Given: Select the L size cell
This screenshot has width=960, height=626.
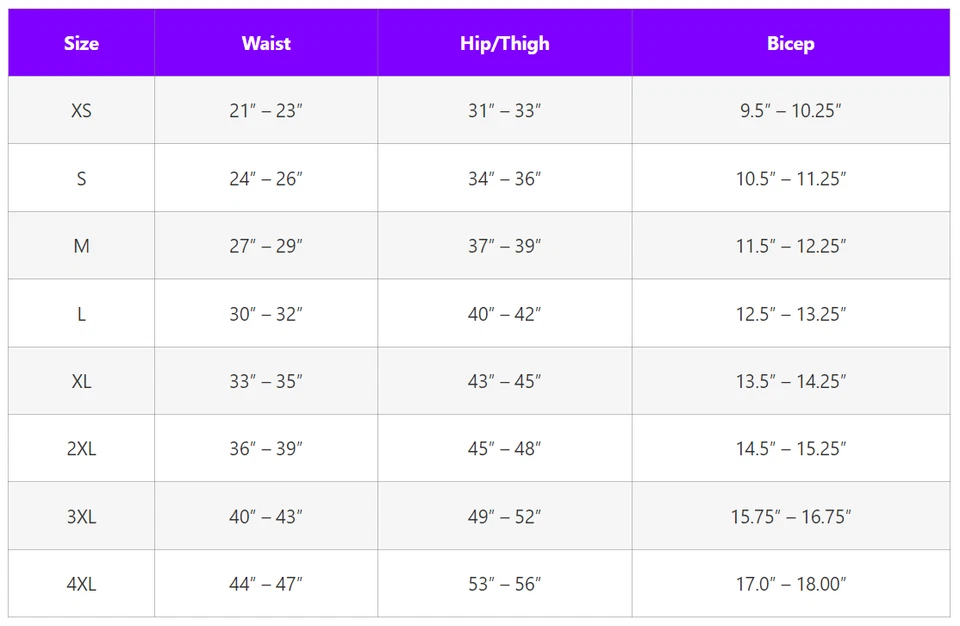Looking at the screenshot, I should (81, 314).
